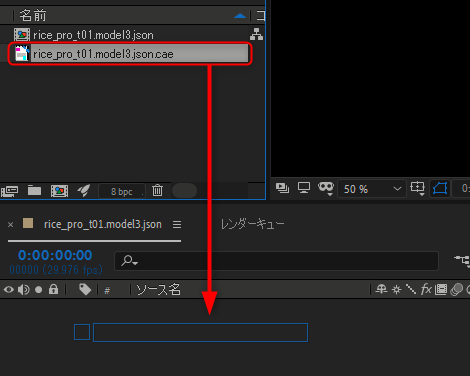Create a new folder in project panel

34,191
